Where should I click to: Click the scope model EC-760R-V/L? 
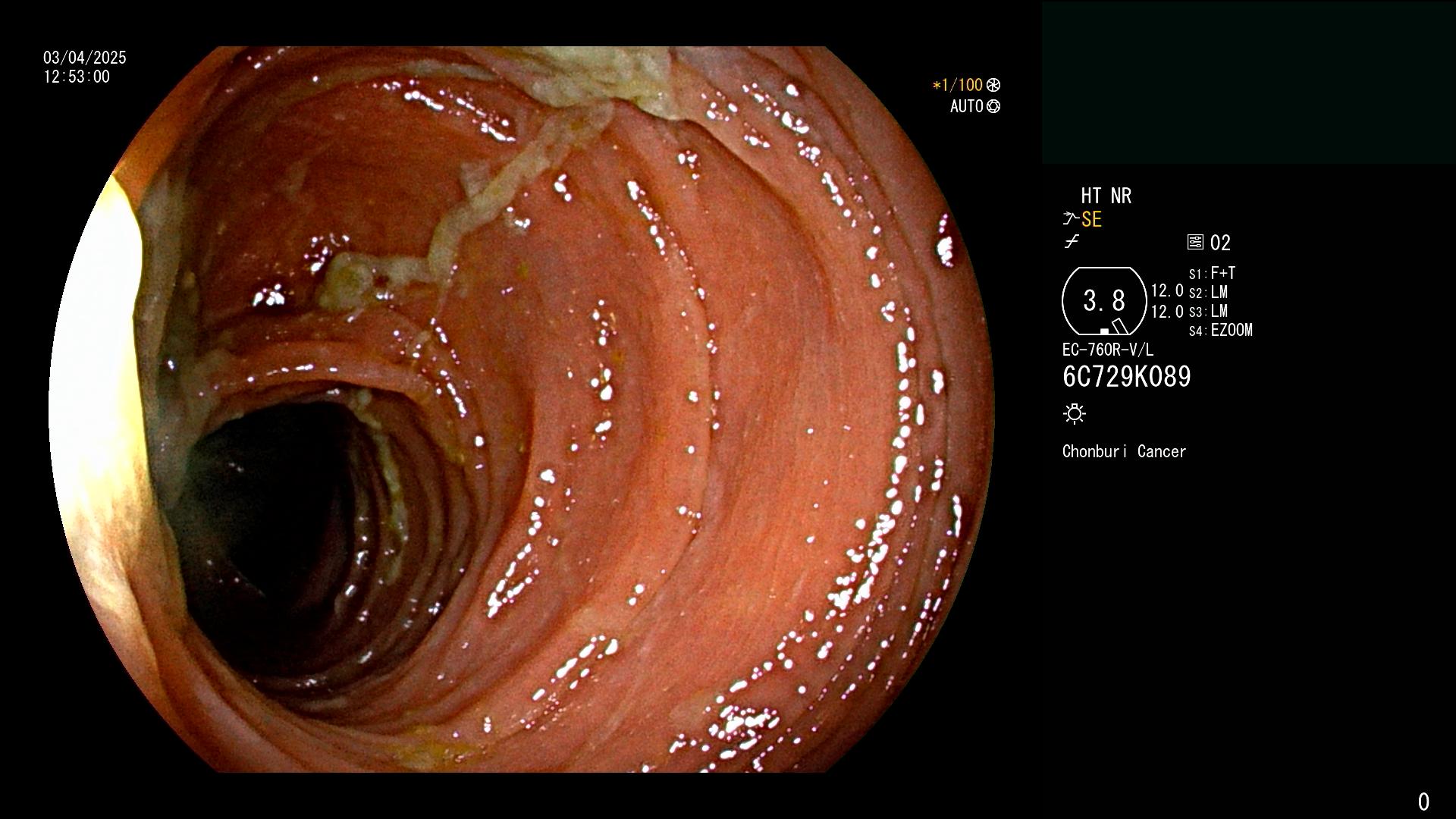(x=1108, y=350)
